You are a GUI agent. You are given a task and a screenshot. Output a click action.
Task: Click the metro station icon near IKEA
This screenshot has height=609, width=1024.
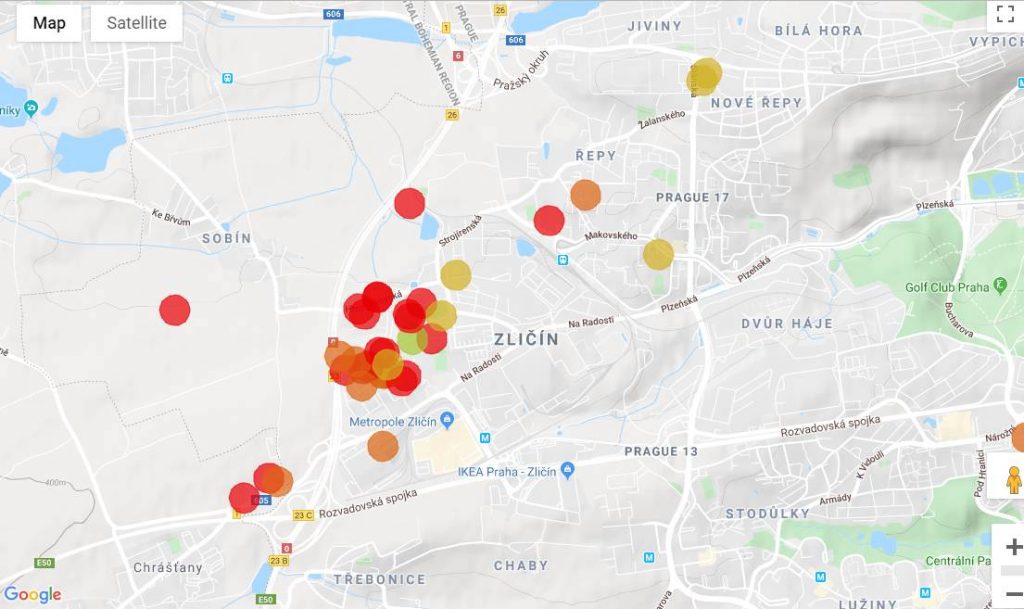click(485, 437)
